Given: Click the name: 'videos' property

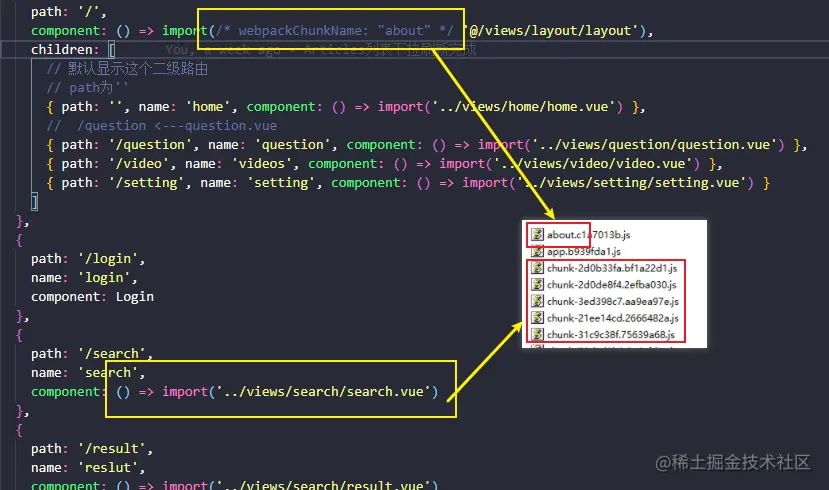Looking at the screenshot, I should 238,164.
